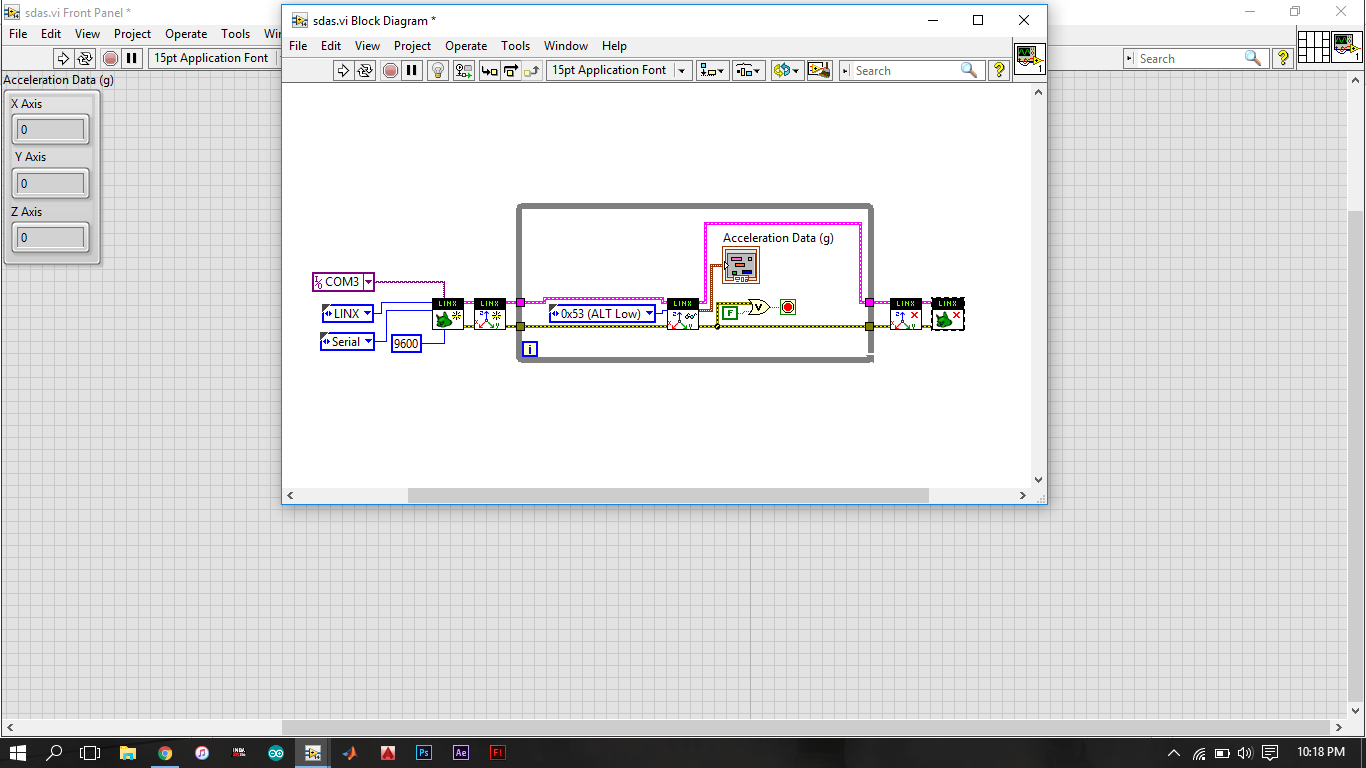Open Windows Start menu
1366x768 pixels.
pyautogui.click(x=18, y=753)
